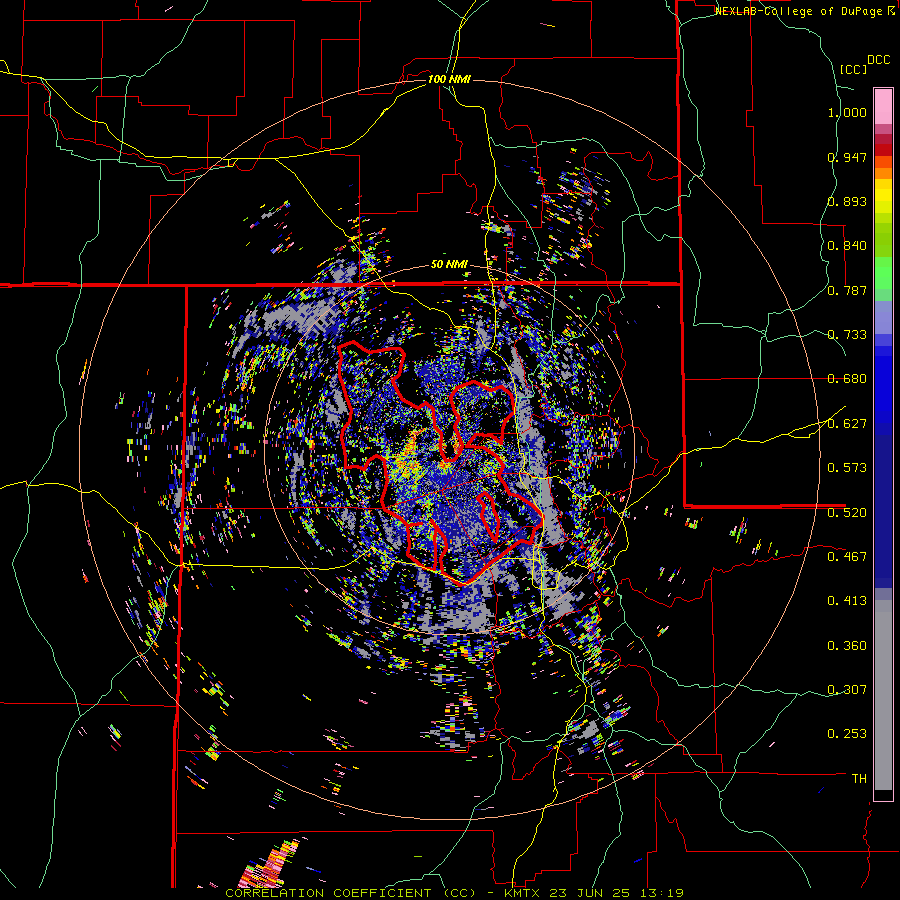Click the "23 JUN 25 13:19" timestamp
This screenshot has width=900, height=900.
coord(616,893)
